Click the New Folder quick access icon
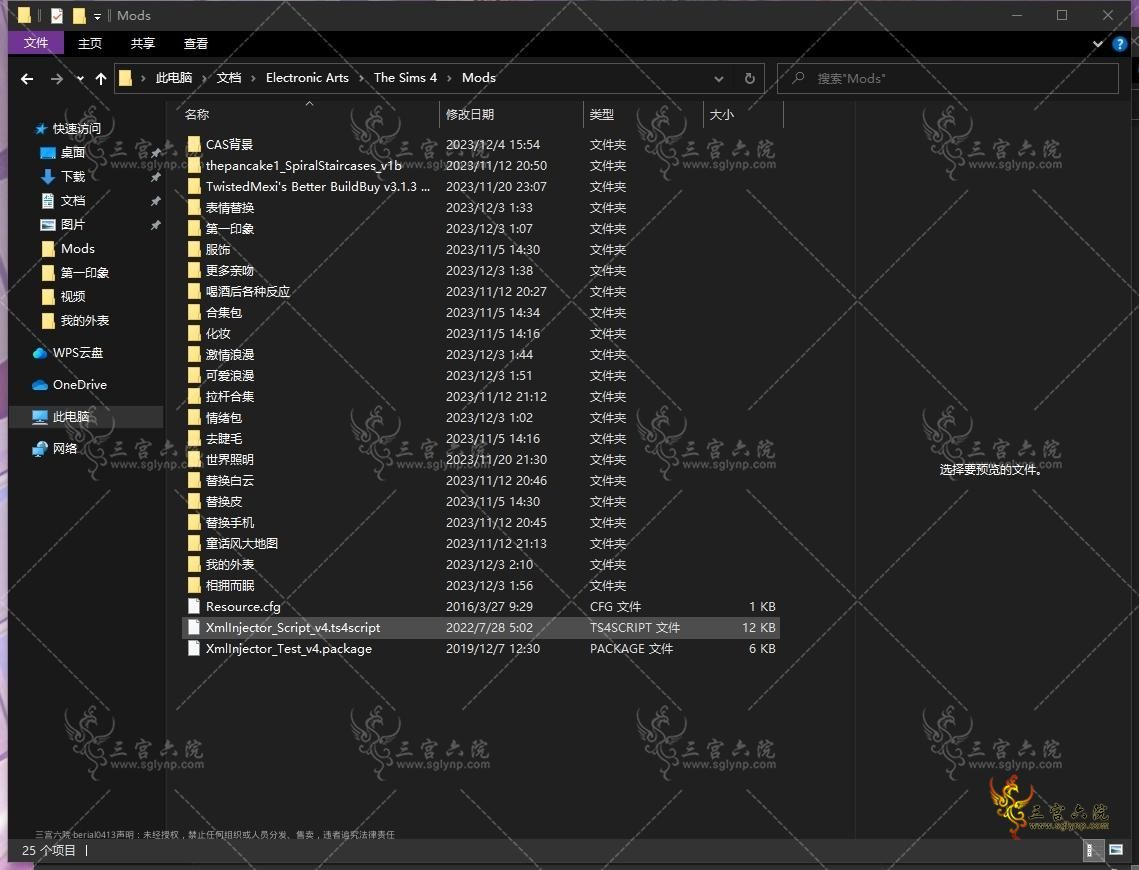This screenshot has height=870, width=1139. click(x=78, y=15)
